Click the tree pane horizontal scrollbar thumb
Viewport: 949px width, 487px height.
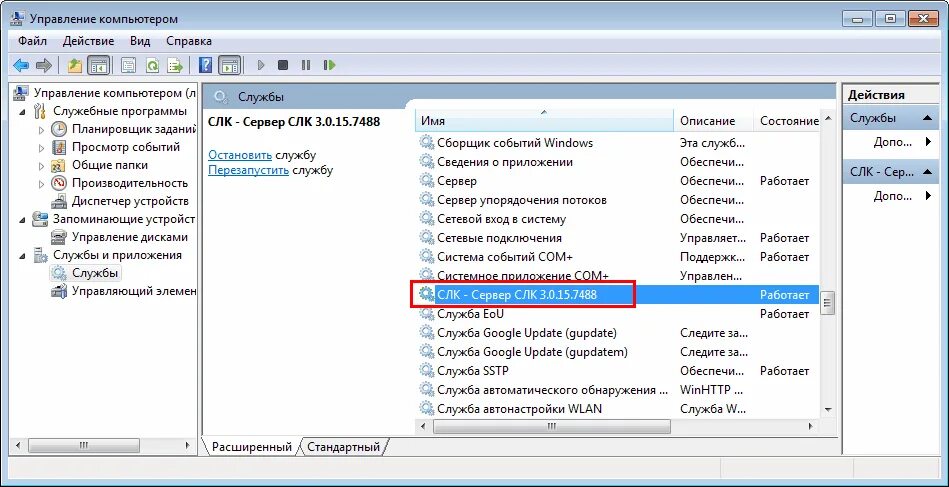point(85,446)
